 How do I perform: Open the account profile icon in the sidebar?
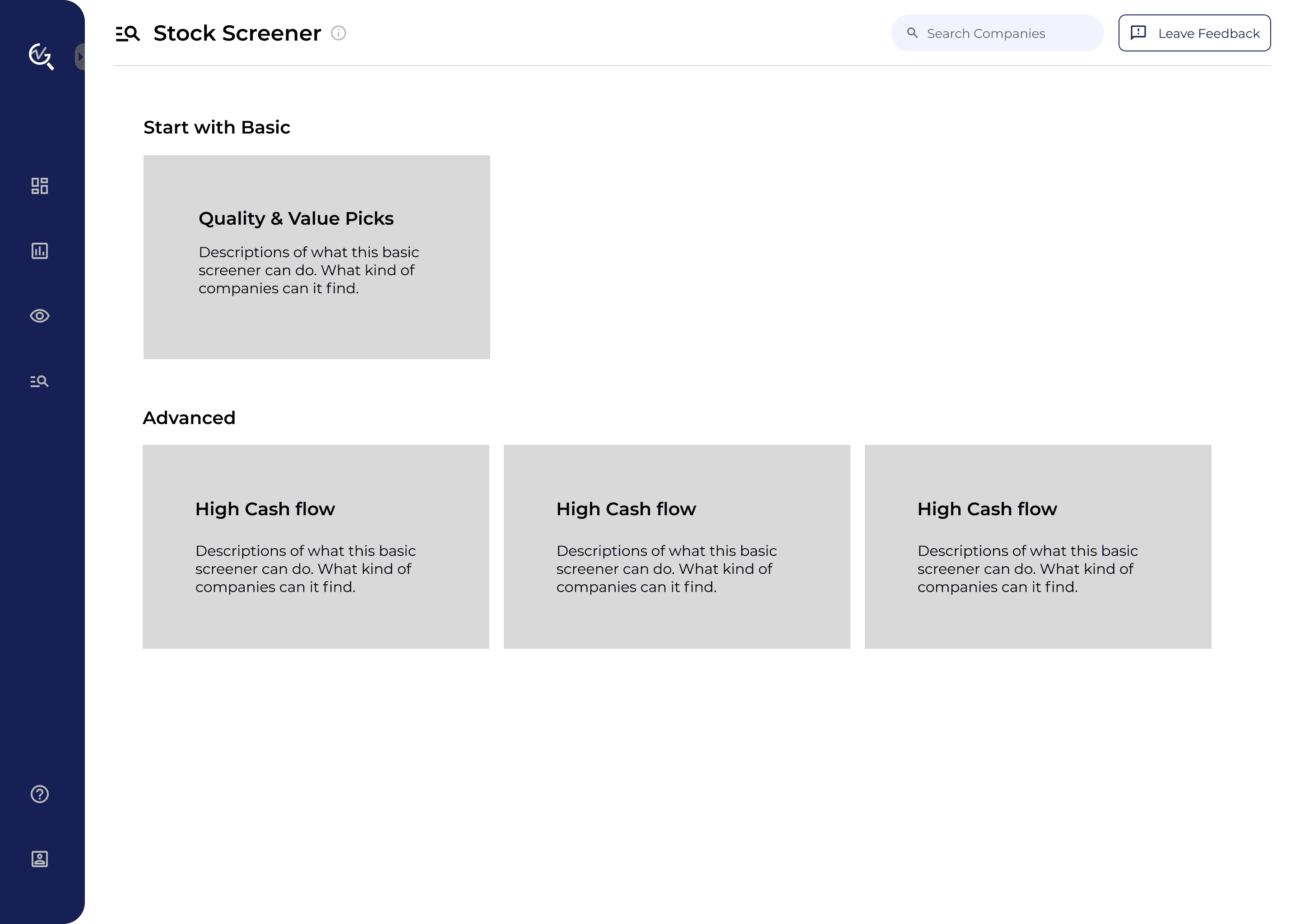pyautogui.click(x=39, y=859)
